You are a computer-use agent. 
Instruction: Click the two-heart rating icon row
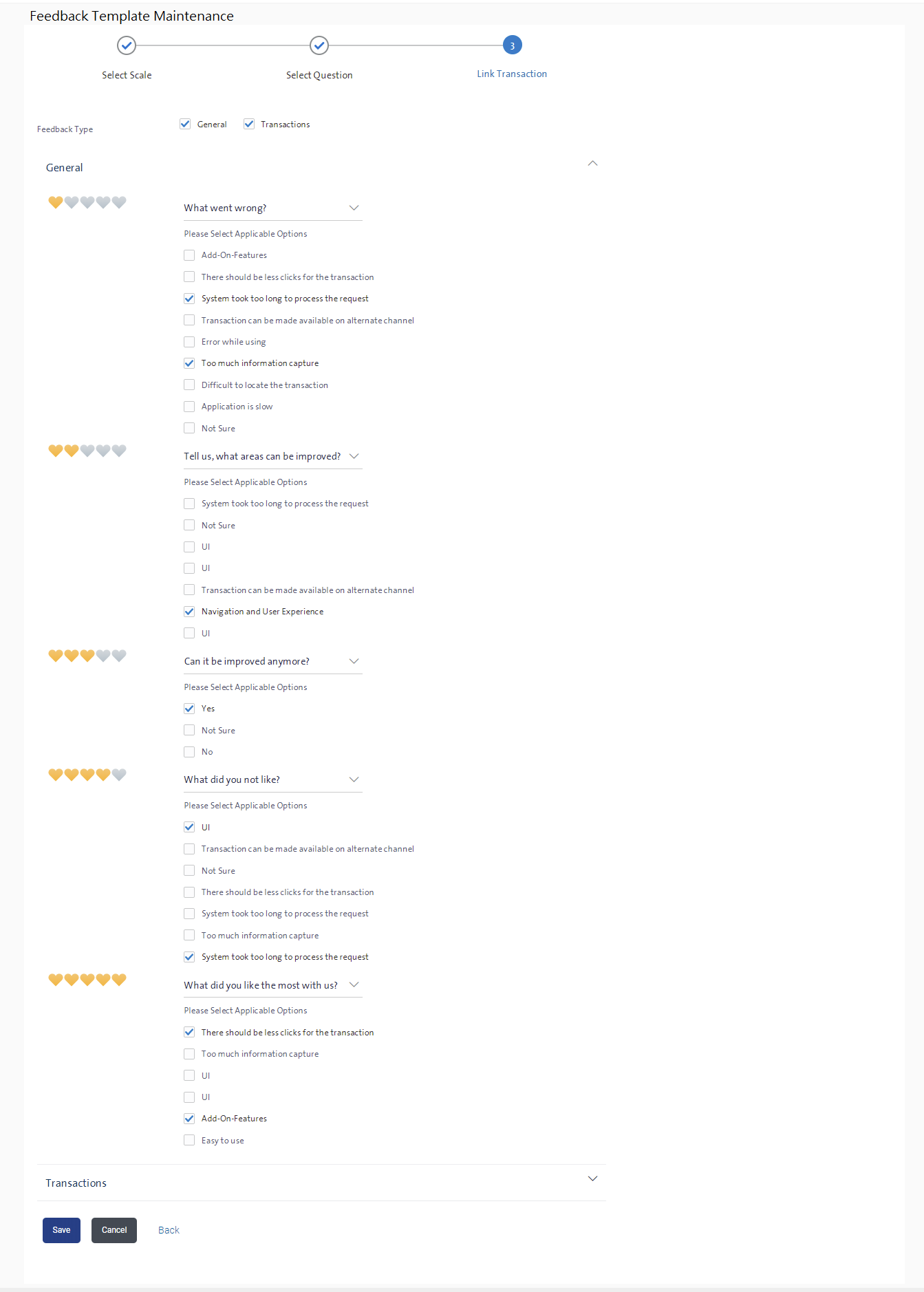(x=87, y=451)
